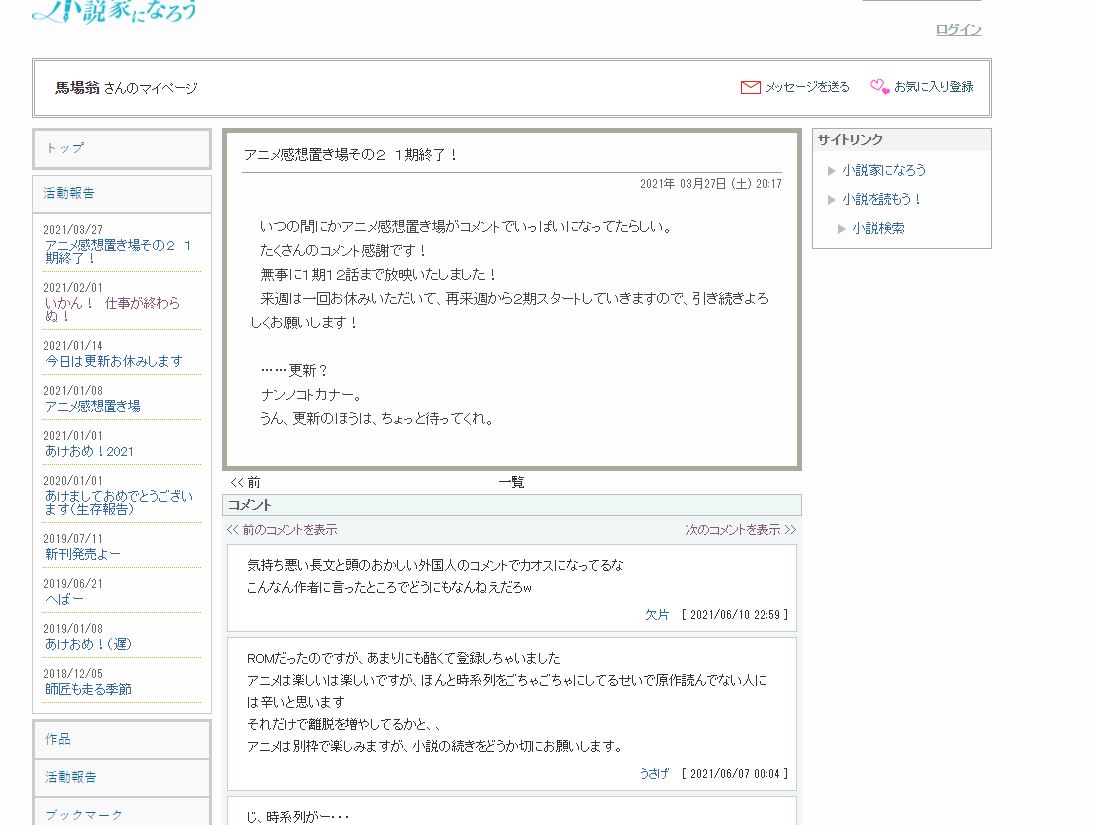The width and height of the screenshot is (1094, 825).
Task: Show previous comments via 前のコメントを表示
Action: (x=282, y=530)
